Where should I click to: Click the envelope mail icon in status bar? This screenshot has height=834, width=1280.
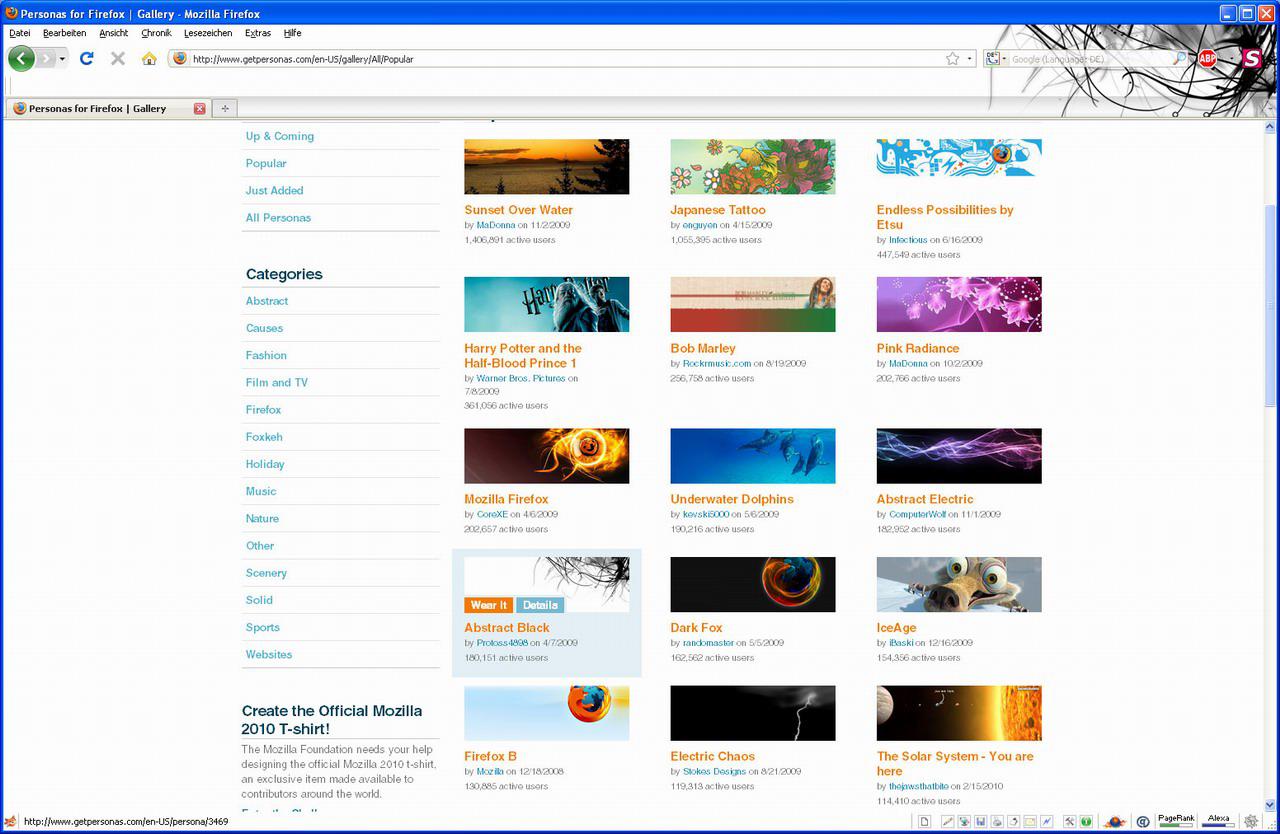1030,822
